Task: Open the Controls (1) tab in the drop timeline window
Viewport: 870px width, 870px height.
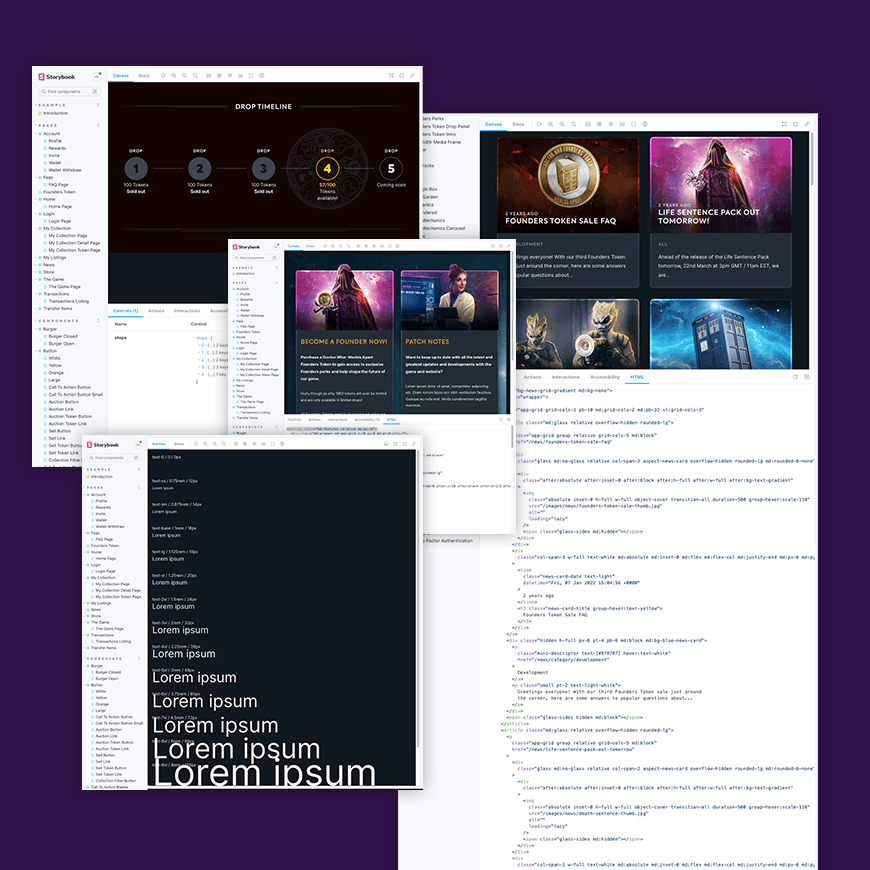Action: coord(125,311)
